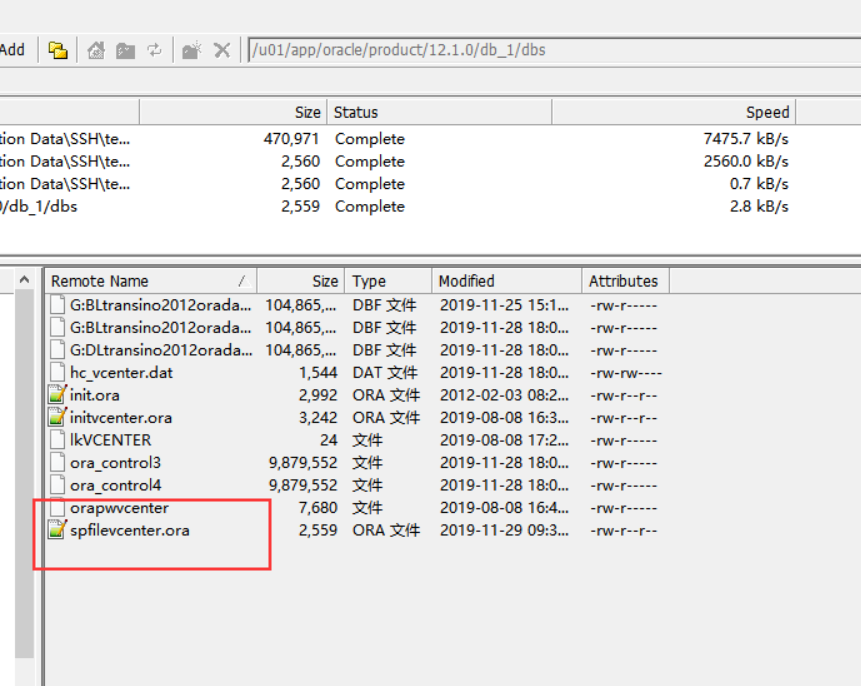Image resolution: width=861 pixels, height=686 pixels.
Task: Sort remote files by Type header
Action: click(388, 281)
